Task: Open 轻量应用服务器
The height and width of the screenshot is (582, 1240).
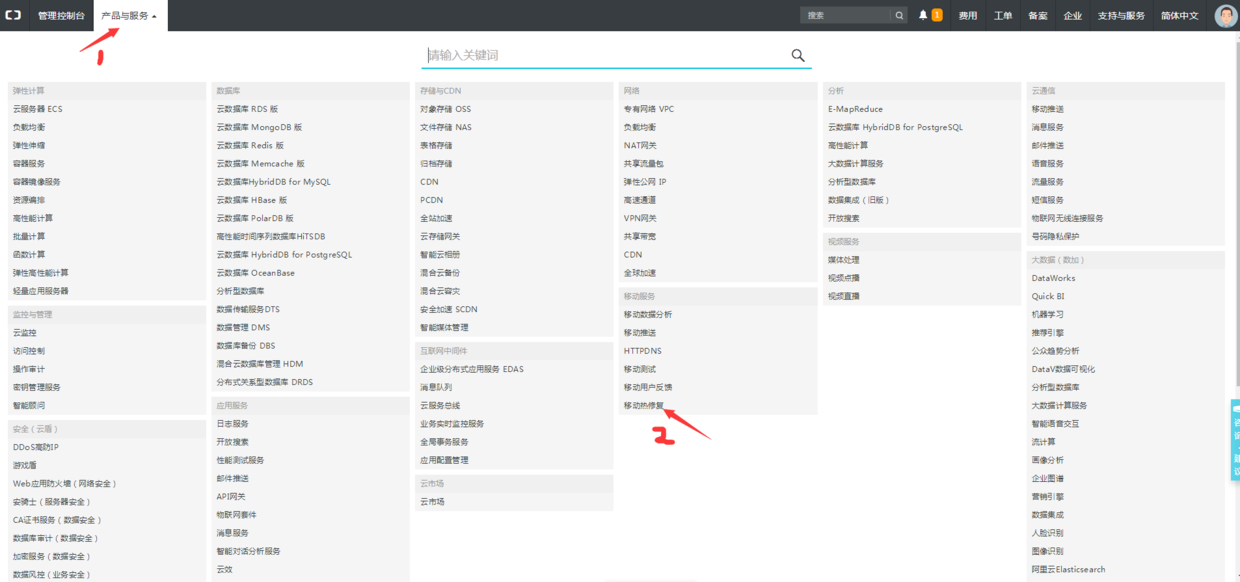Action: (x=41, y=291)
